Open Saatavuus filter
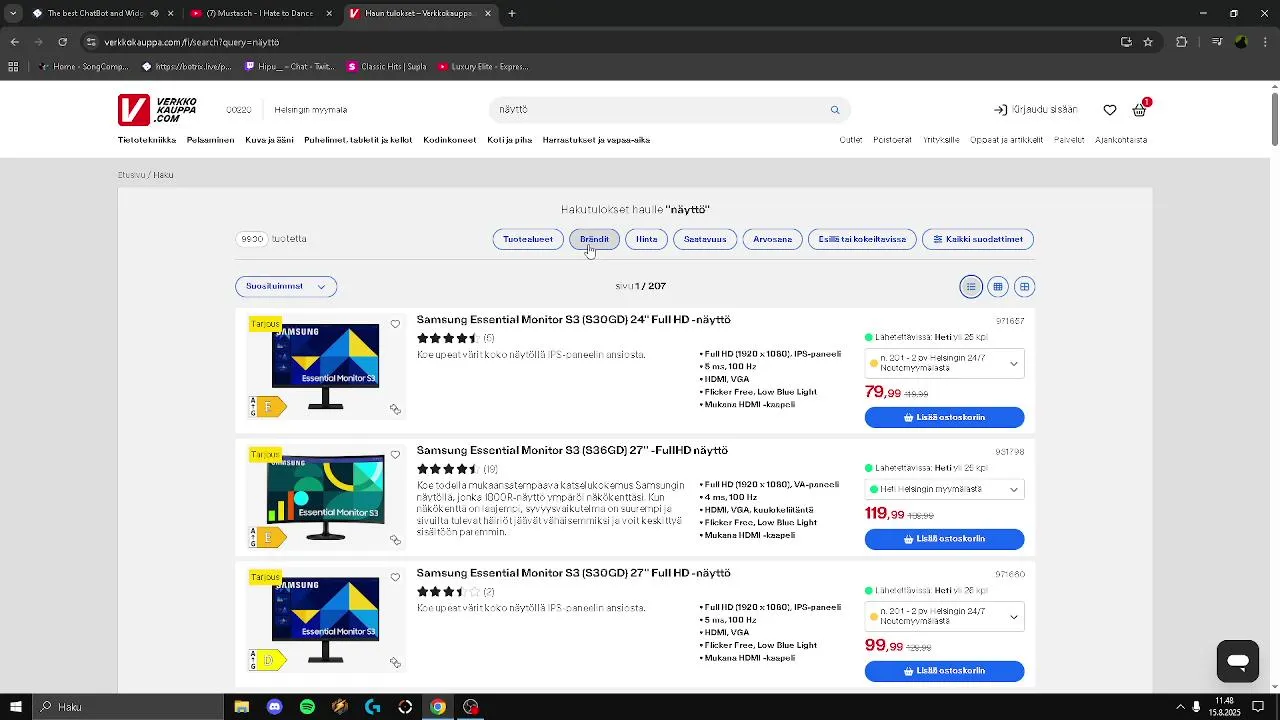This screenshot has height=720, width=1280. click(705, 239)
